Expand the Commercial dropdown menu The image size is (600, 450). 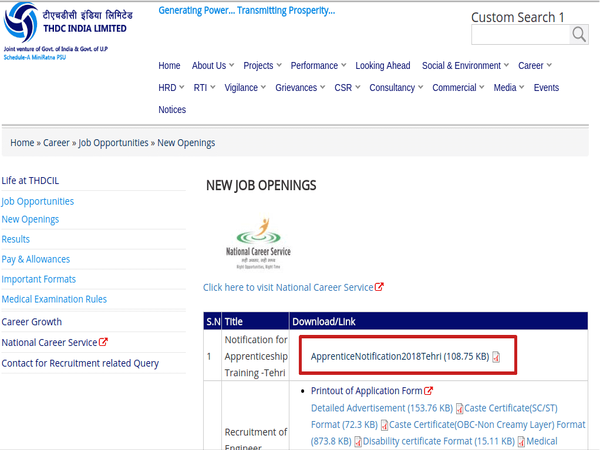(x=458, y=88)
